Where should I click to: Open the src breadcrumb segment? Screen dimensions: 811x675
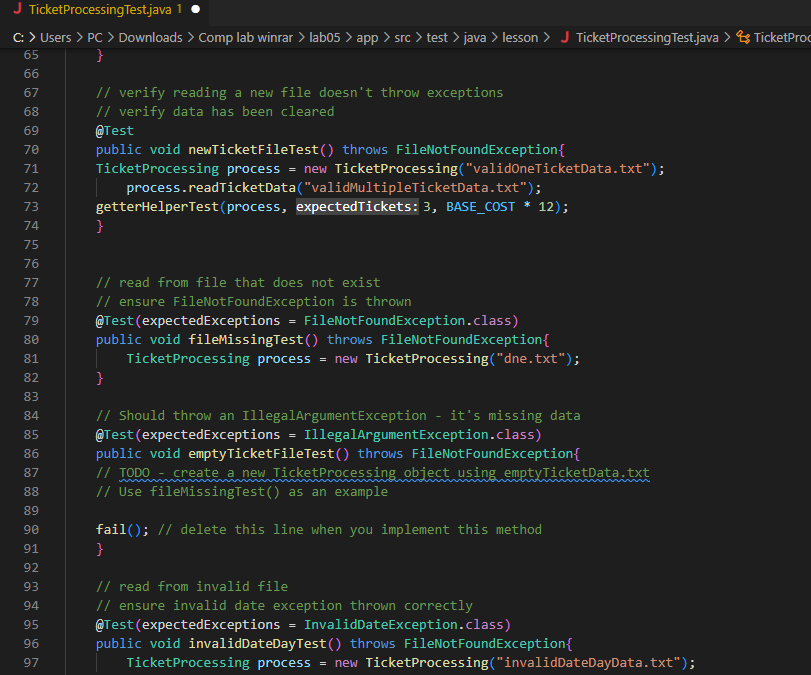402,38
